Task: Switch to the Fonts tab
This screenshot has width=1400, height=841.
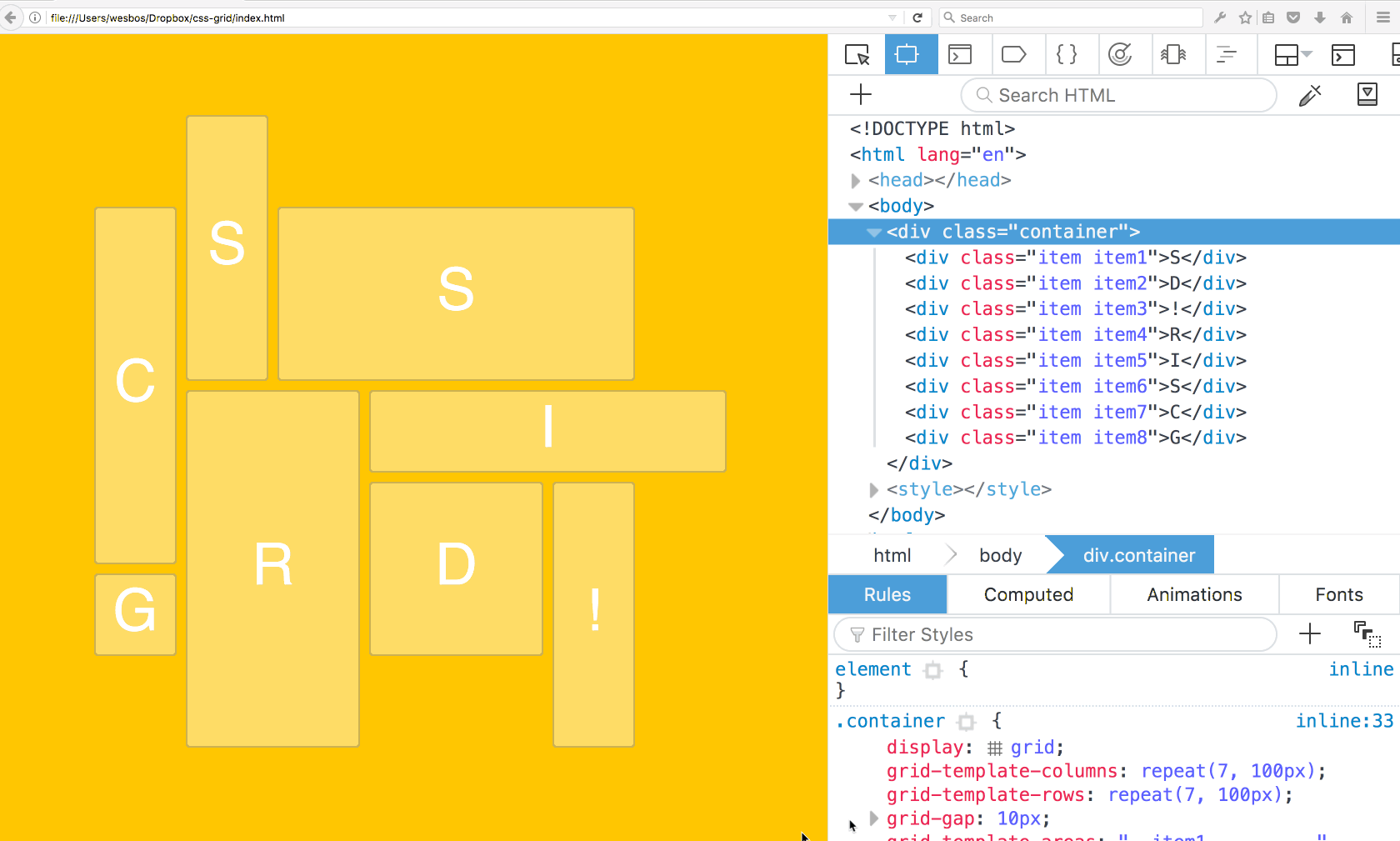Action: pyautogui.click(x=1339, y=594)
